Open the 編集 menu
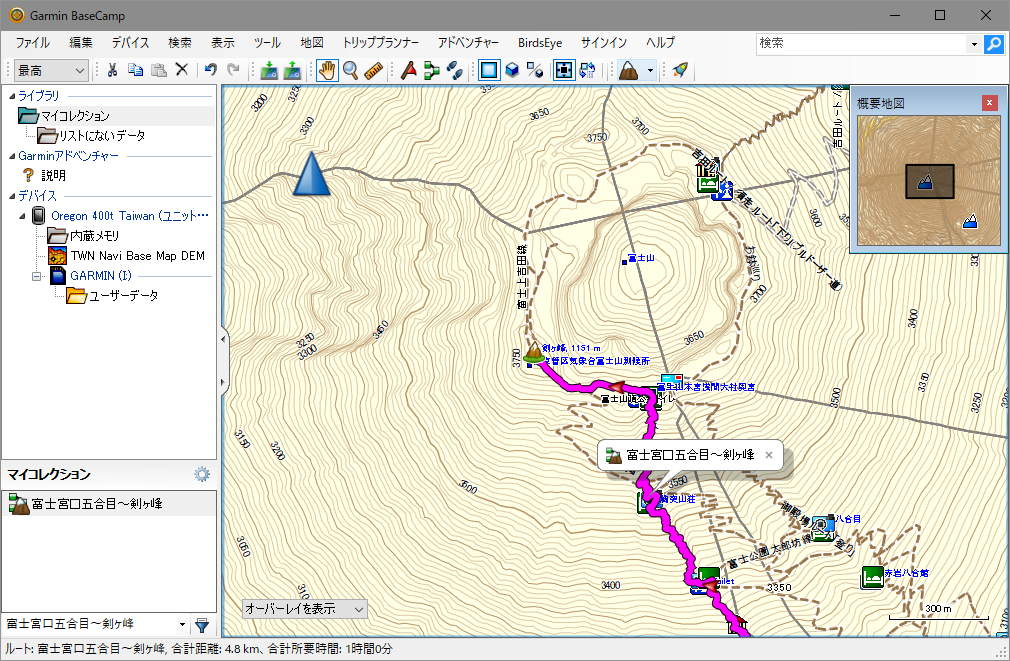1010x661 pixels. pos(81,43)
